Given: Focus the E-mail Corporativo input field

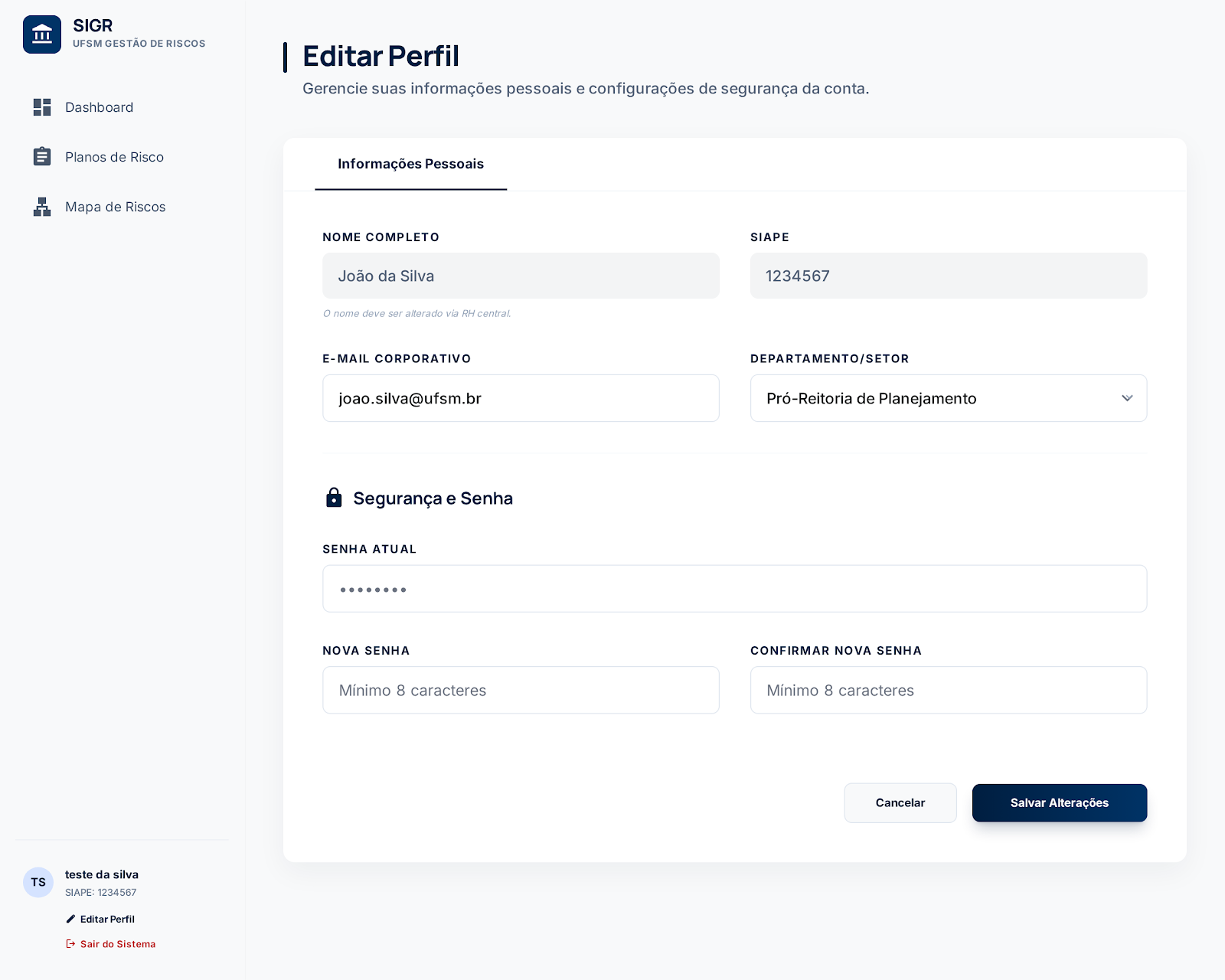Looking at the screenshot, I should 521,398.
